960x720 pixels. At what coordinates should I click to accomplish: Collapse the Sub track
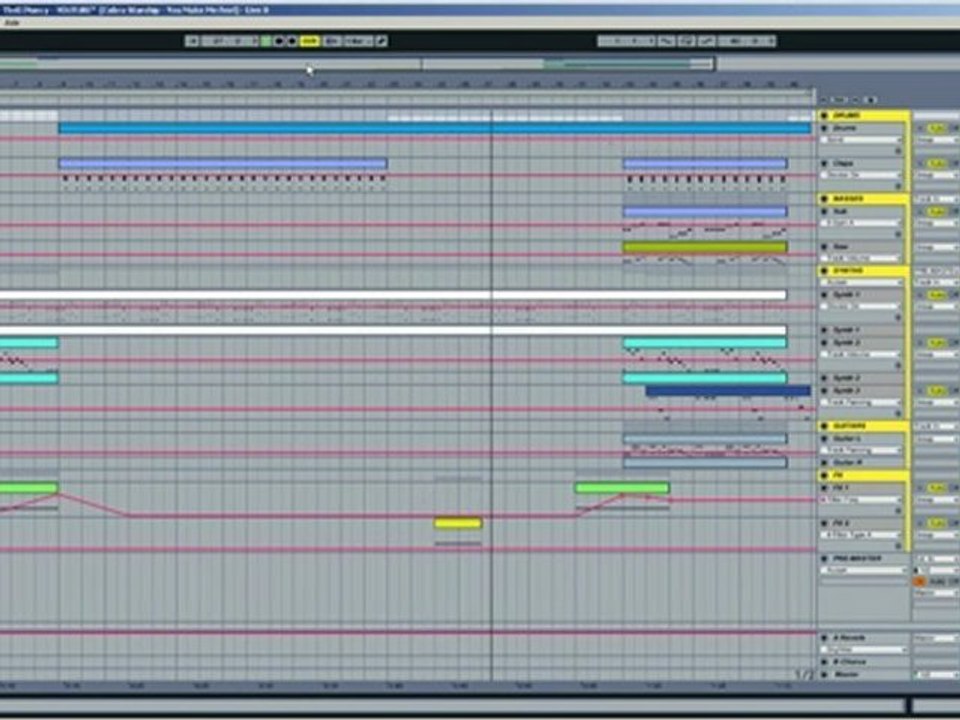pos(824,211)
